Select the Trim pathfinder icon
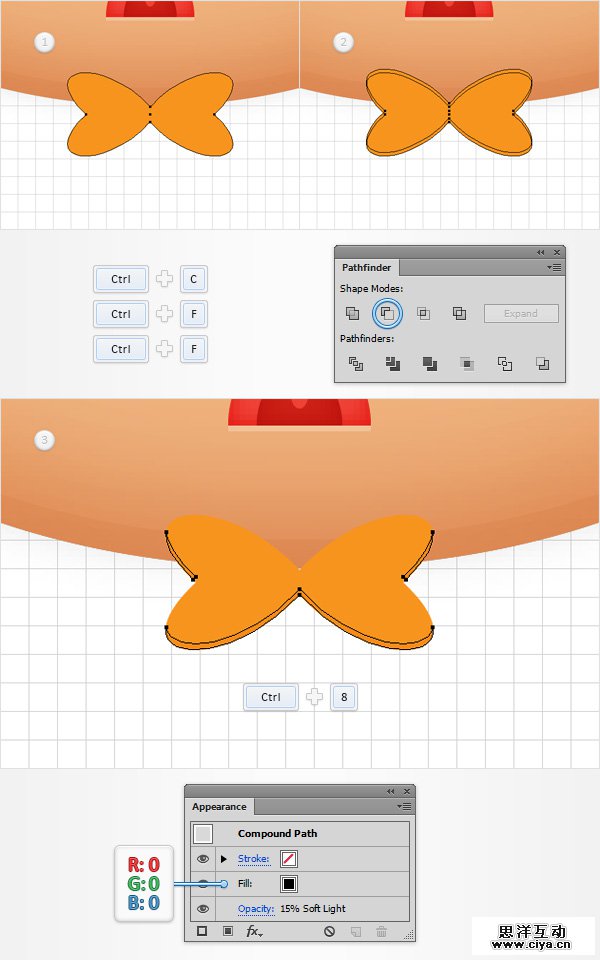The image size is (600, 960). pyautogui.click(x=393, y=364)
